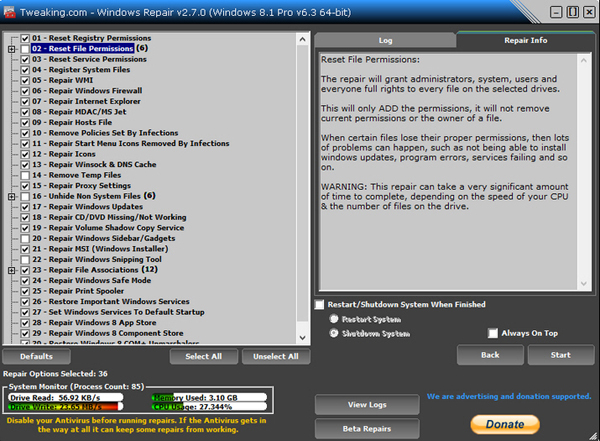Open View Logs

click(x=367, y=405)
